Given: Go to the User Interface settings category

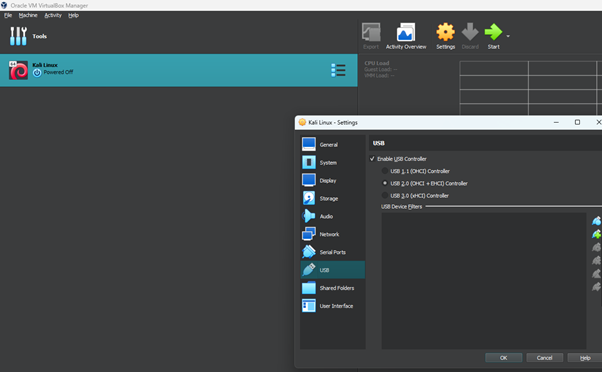Looking at the screenshot, I should pyautogui.click(x=332, y=306).
